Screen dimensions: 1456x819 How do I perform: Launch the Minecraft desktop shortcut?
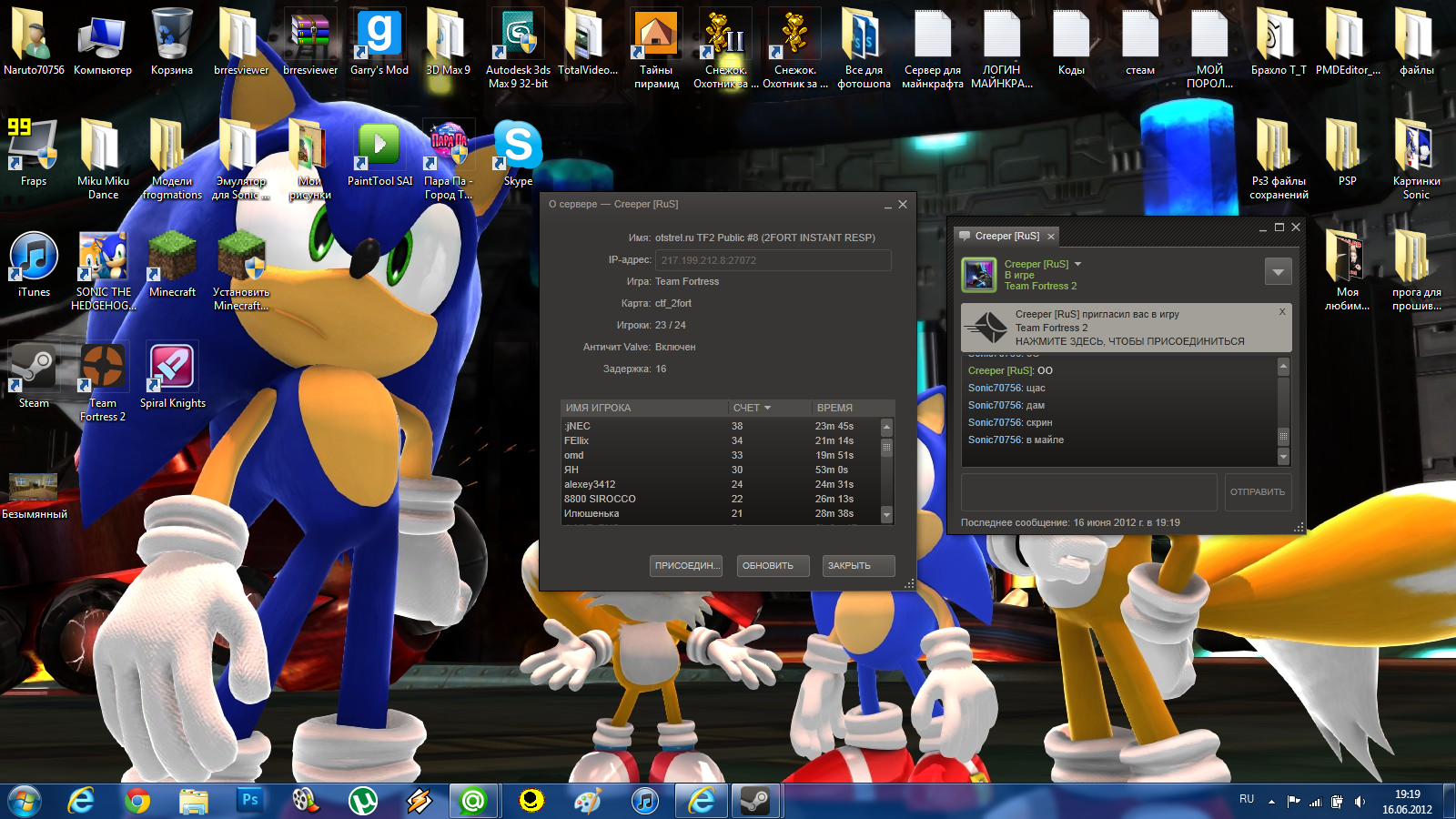tap(172, 265)
